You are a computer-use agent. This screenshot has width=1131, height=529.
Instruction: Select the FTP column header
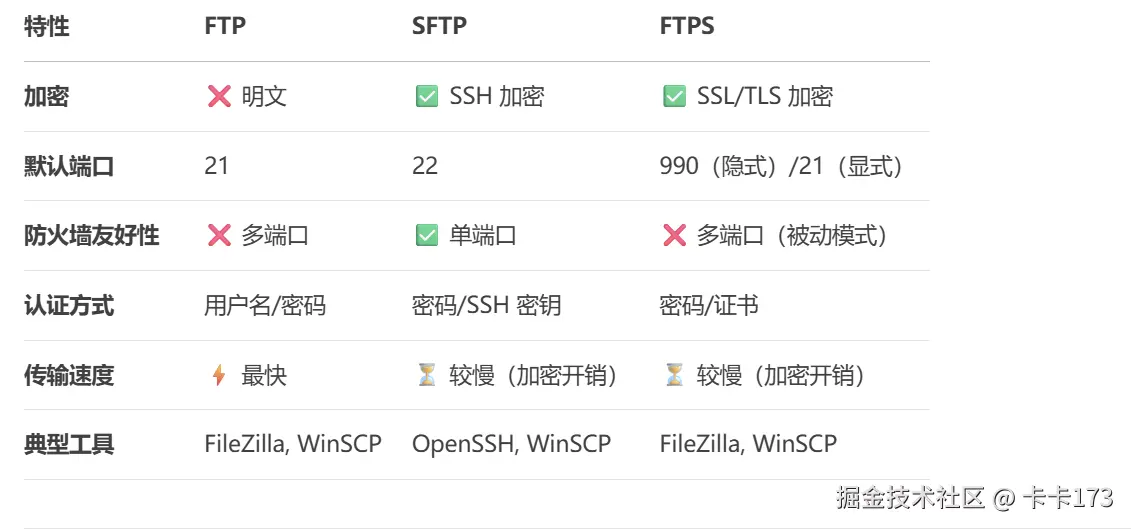(x=225, y=26)
